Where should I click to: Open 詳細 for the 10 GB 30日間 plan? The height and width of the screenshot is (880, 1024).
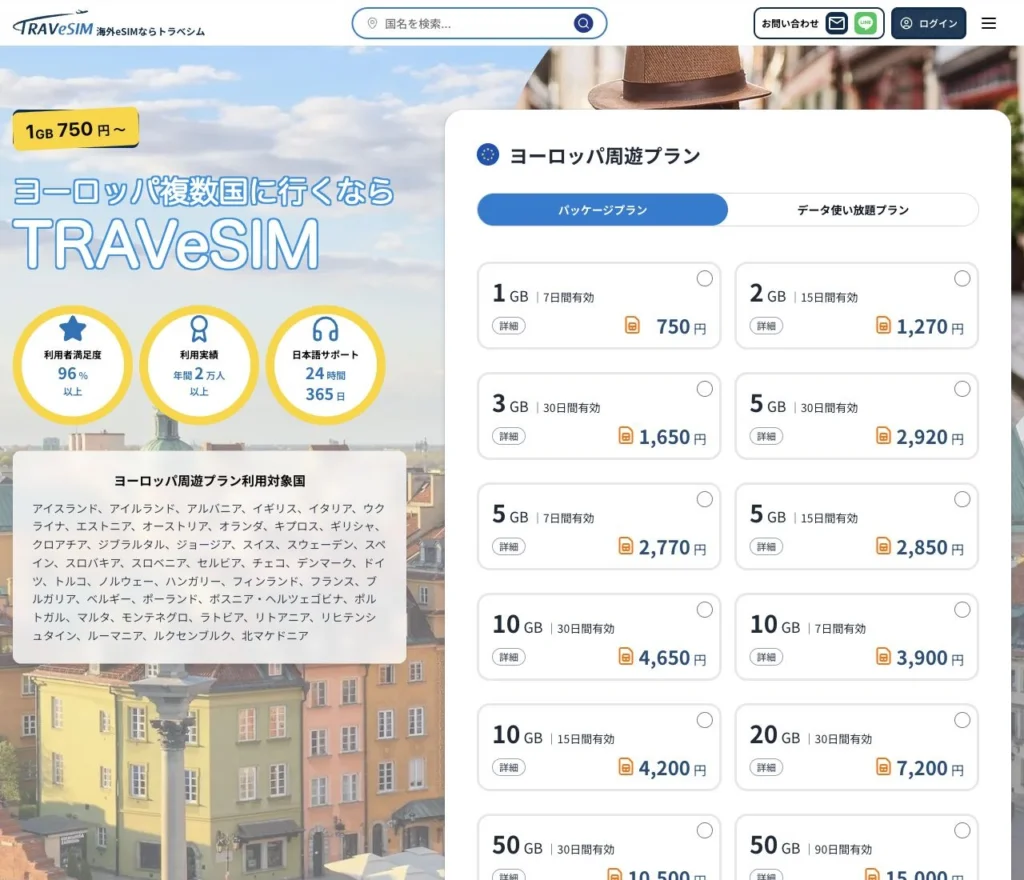point(509,657)
